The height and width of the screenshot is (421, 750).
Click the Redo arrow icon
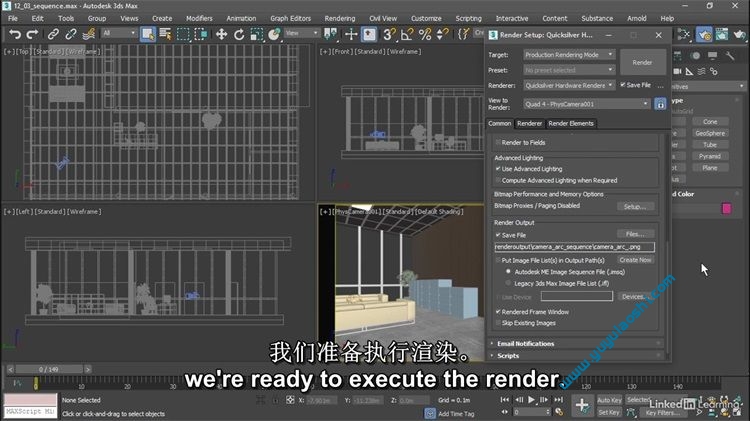pos(32,34)
